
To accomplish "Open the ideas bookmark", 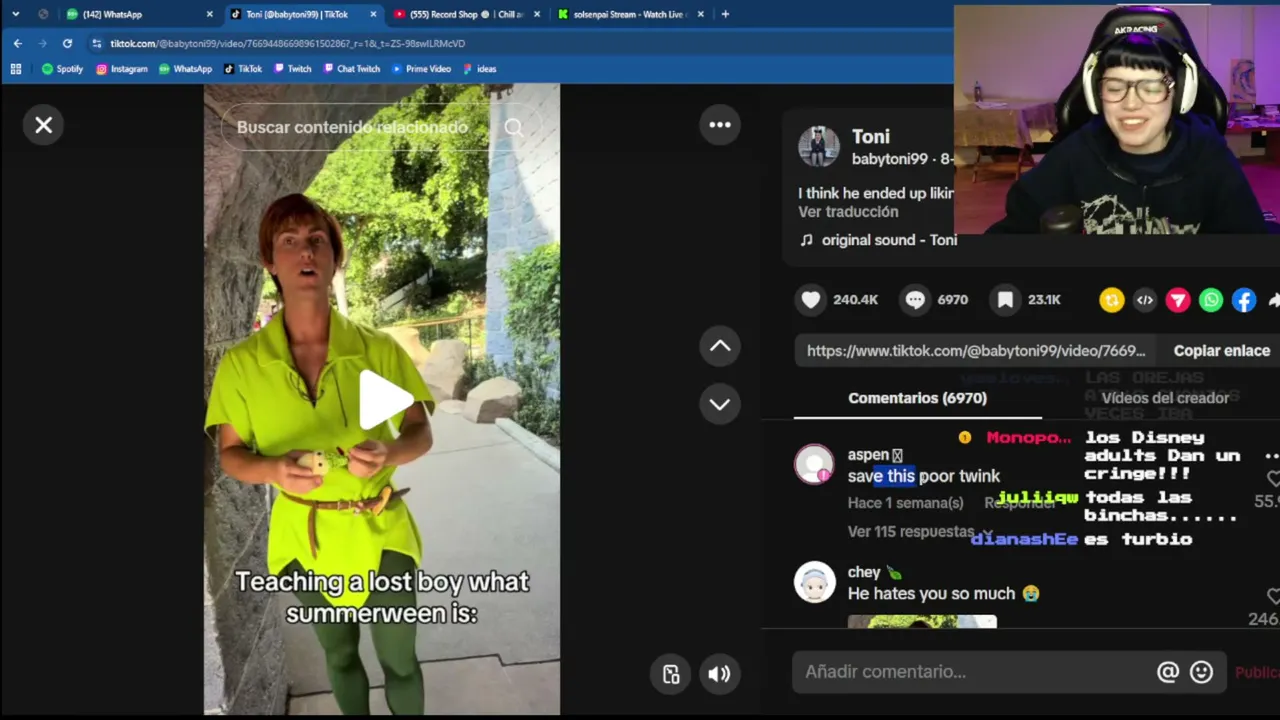I will click(x=480, y=69).
